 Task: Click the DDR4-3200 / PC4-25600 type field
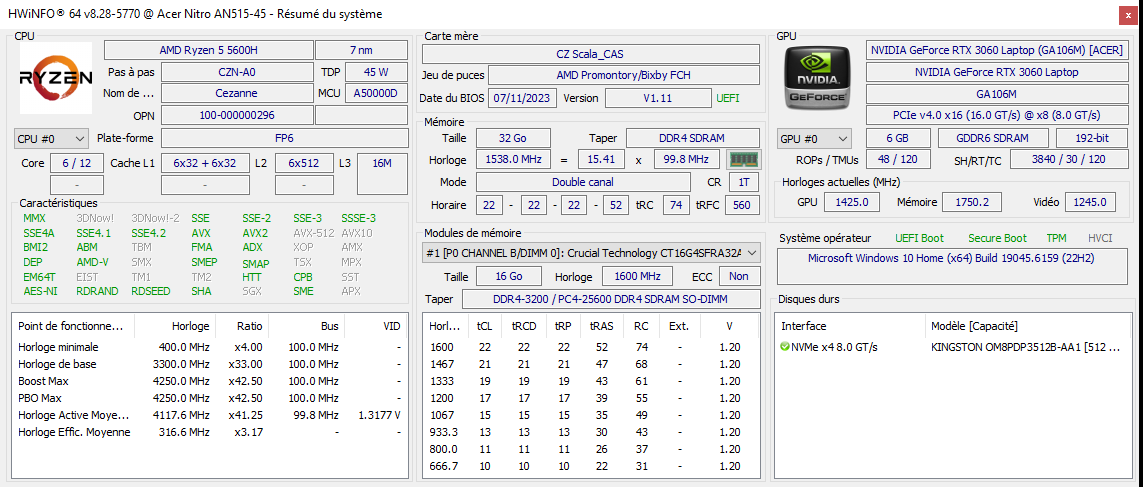click(611, 299)
